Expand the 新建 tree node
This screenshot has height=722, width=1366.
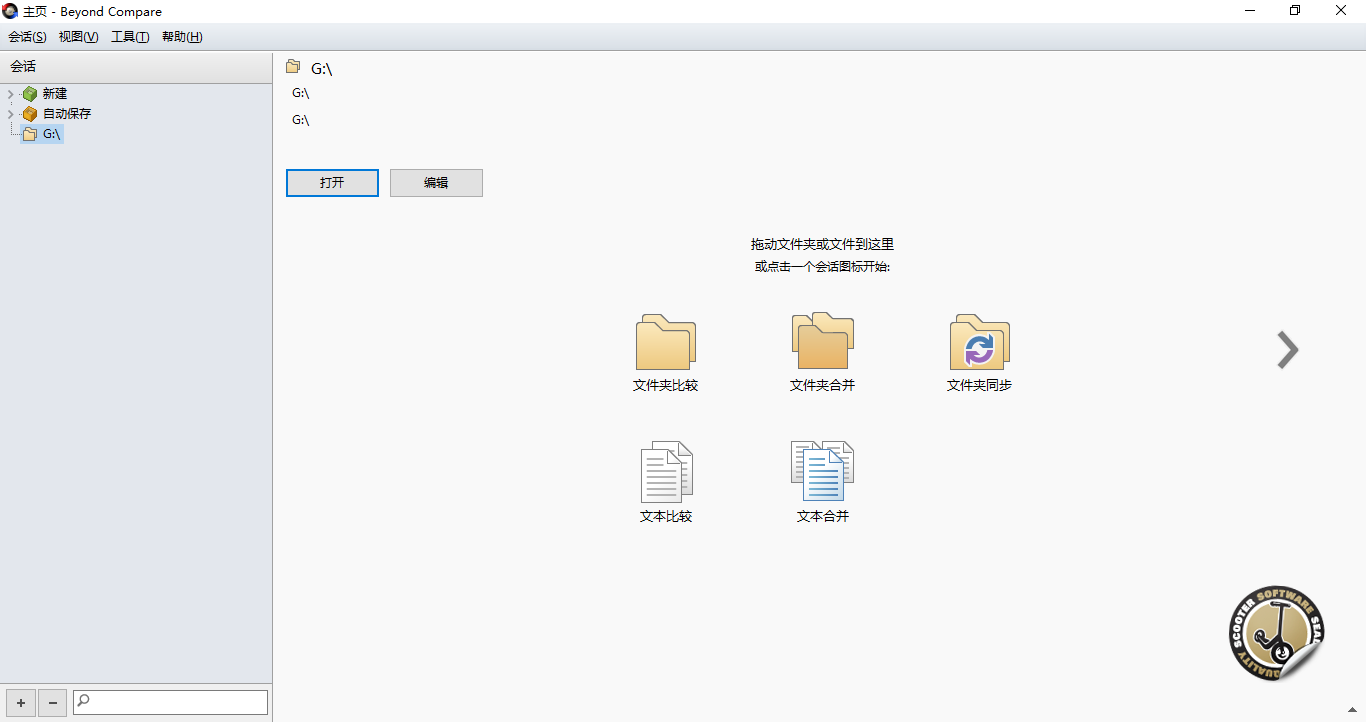pyautogui.click(x=10, y=94)
